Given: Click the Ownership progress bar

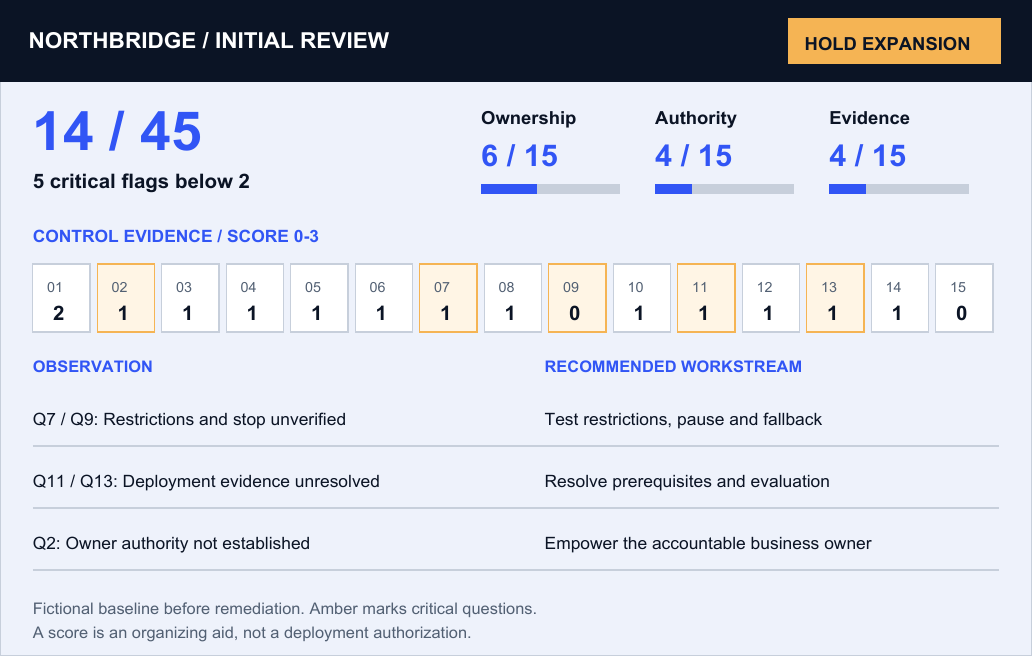Looking at the screenshot, I should coord(550,189).
